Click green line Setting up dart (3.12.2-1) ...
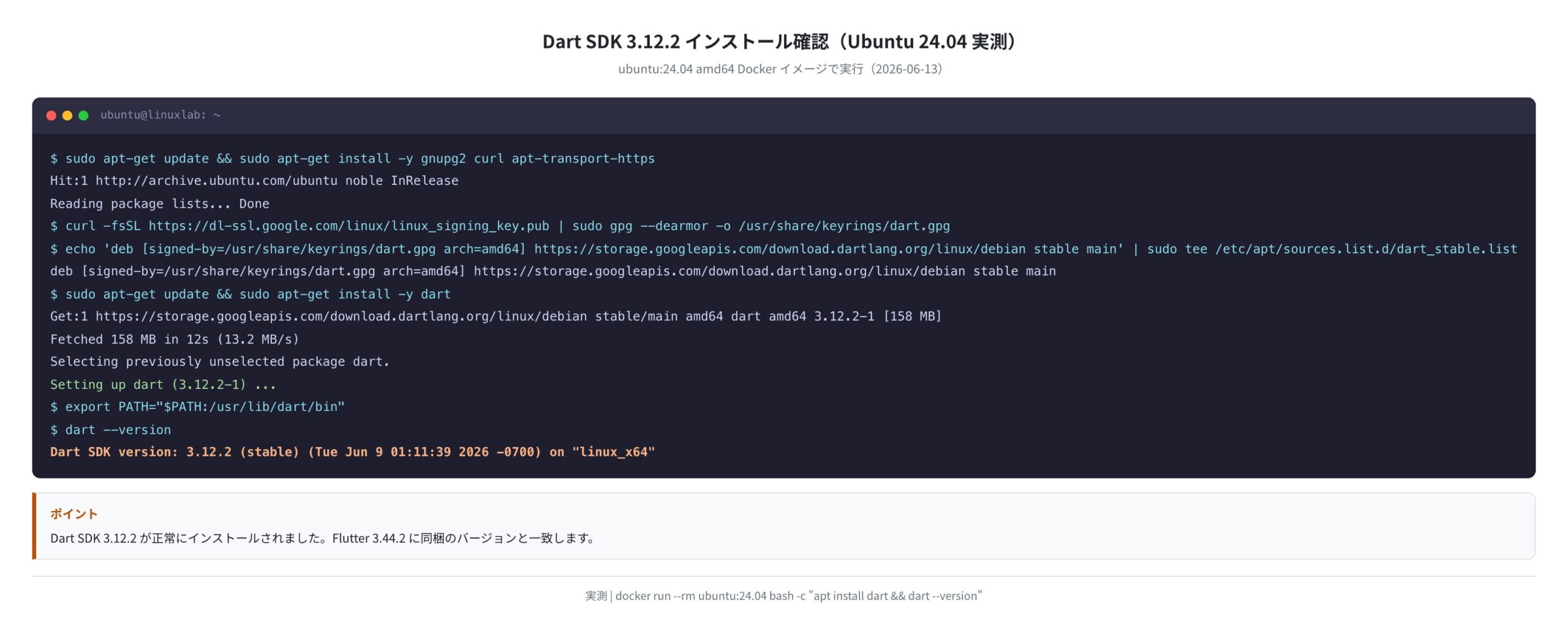The width and height of the screenshot is (1568, 623). [x=163, y=384]
